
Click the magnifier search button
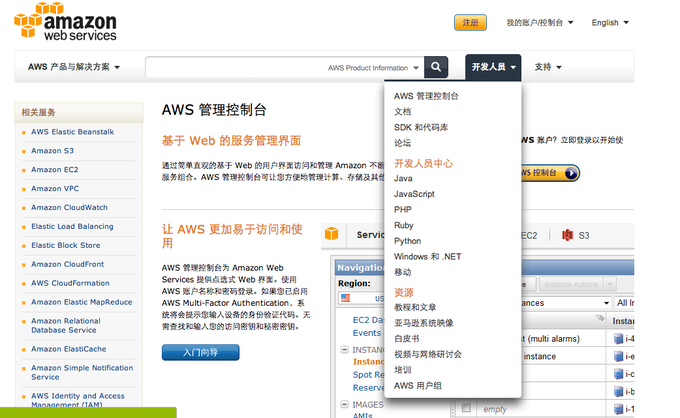[x=436, y=67]
